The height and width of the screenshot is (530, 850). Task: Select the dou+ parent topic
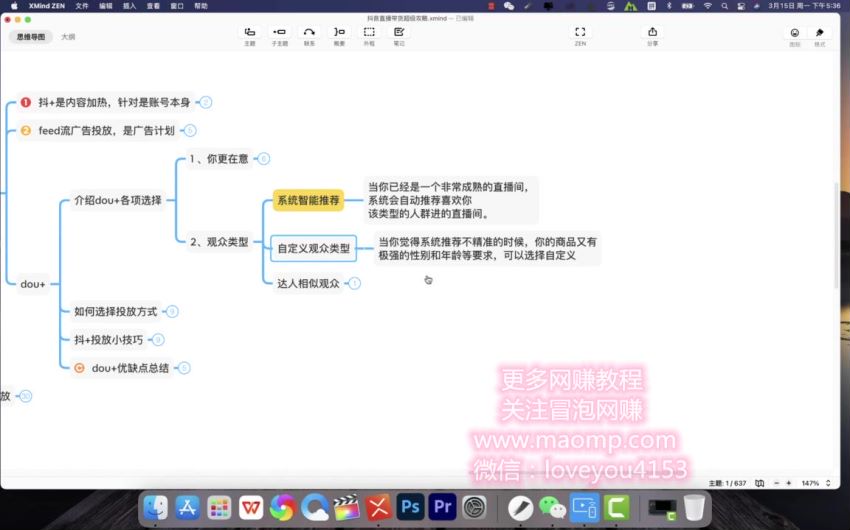(33, 284)
